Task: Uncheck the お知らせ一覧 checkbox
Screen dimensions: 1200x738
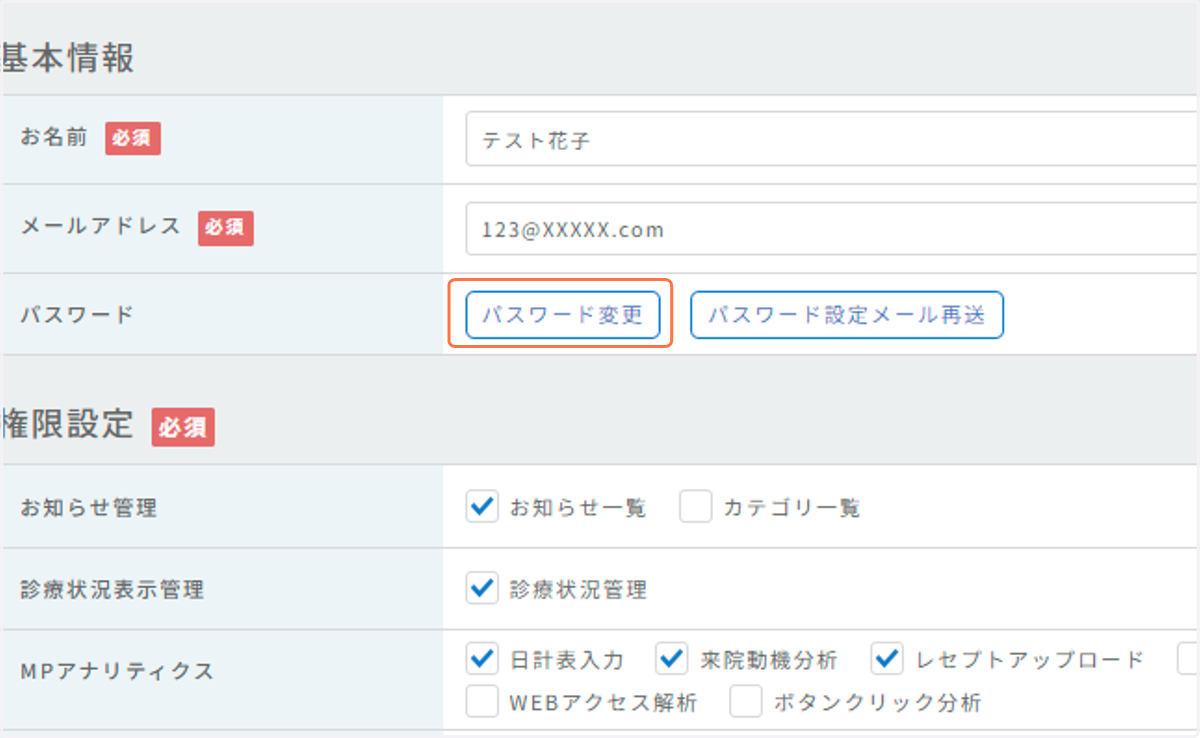Action: pos(482,507)
